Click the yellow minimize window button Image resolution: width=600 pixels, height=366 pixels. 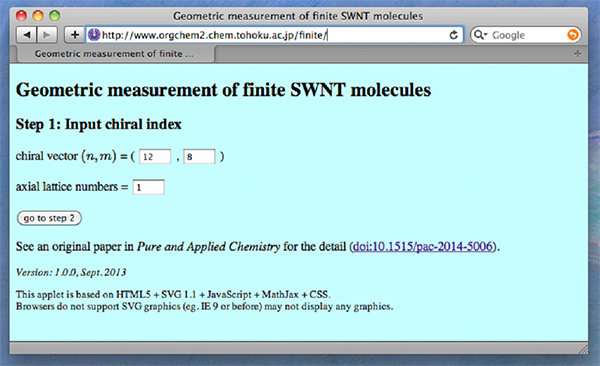(x=38, y=16)
